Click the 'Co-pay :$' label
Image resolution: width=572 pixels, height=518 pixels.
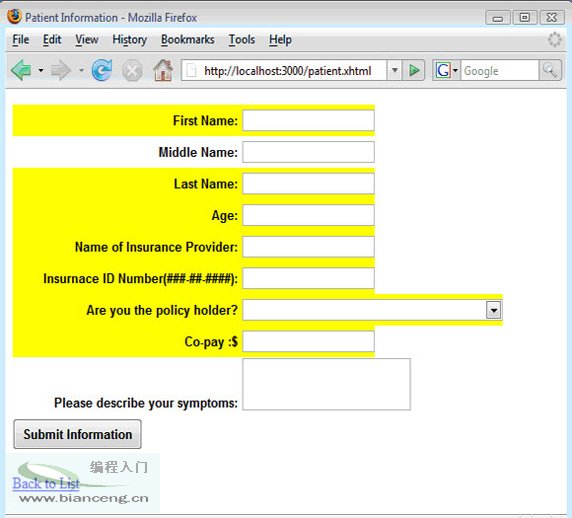(x=211, y=342)
